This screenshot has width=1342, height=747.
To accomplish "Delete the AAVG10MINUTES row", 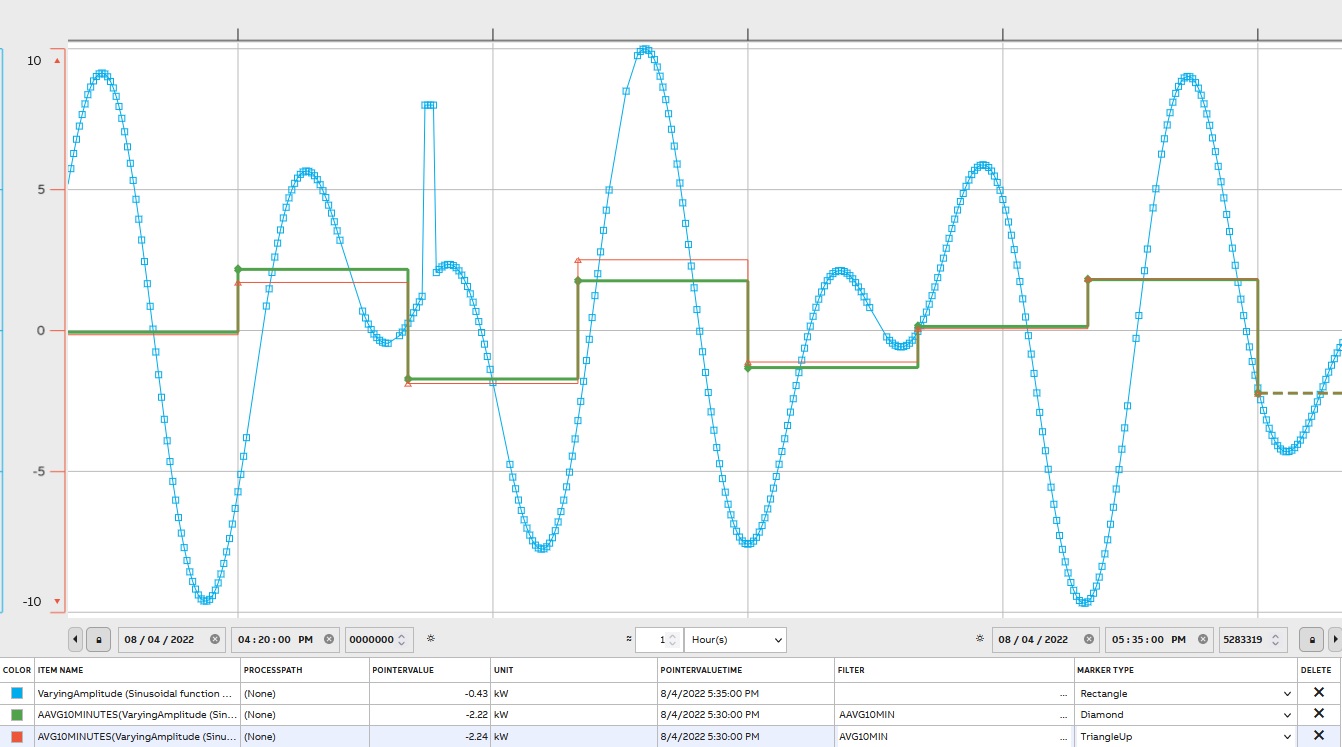I will (x=1318, y=715).
